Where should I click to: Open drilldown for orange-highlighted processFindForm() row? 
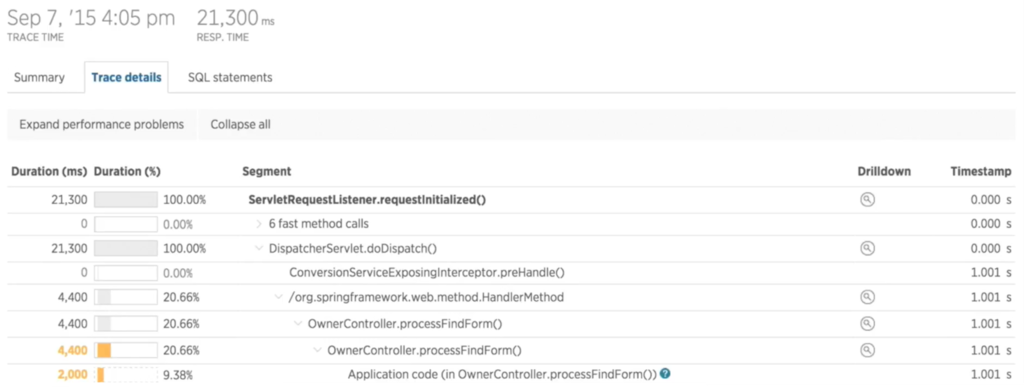click(867, 350)
